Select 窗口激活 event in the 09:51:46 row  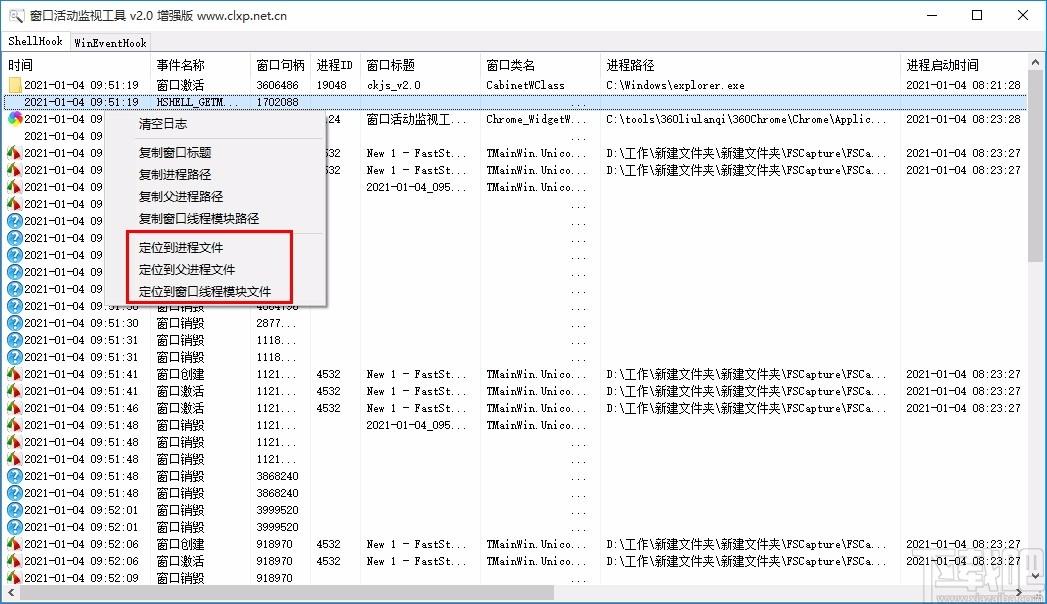(180, 408)
